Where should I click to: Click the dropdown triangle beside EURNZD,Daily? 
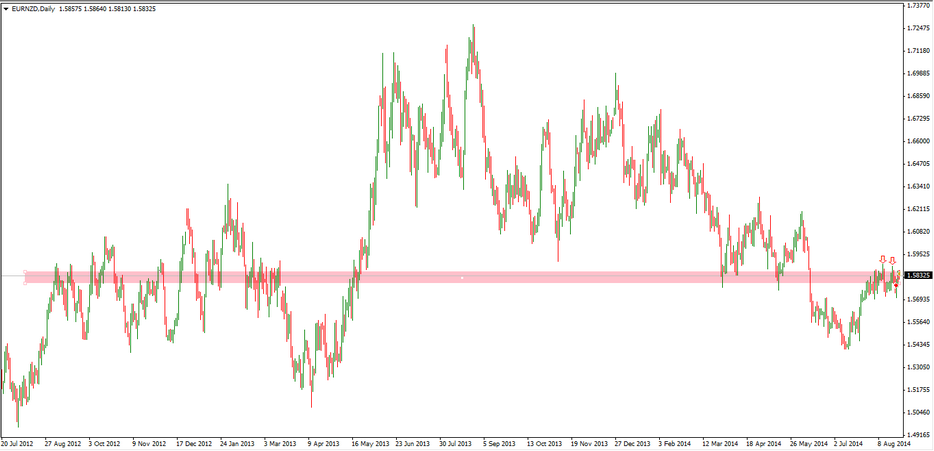click(x=7, y=8)
